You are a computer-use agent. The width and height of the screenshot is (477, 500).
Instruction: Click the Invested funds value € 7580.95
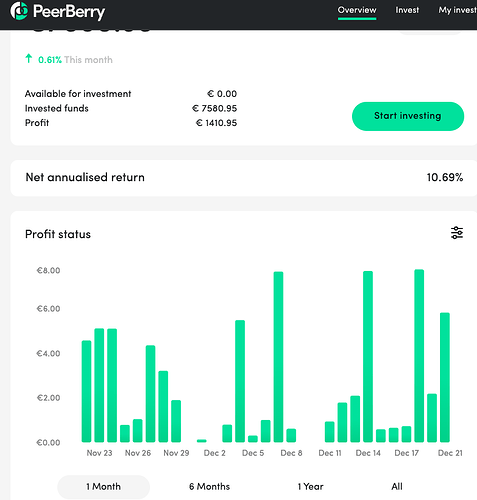(215, 108)
